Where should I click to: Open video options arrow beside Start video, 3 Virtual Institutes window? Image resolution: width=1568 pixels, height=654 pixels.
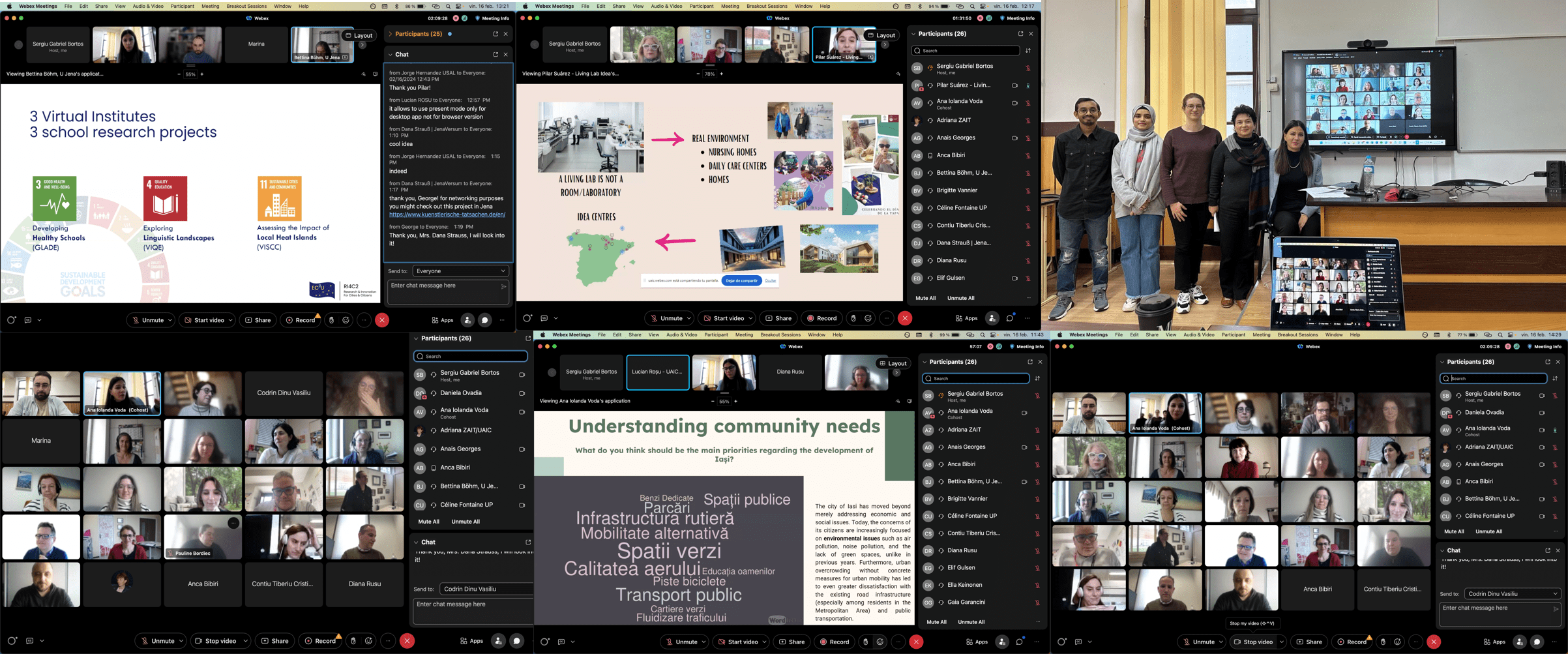pyautogui.click(x=231, y=320)
